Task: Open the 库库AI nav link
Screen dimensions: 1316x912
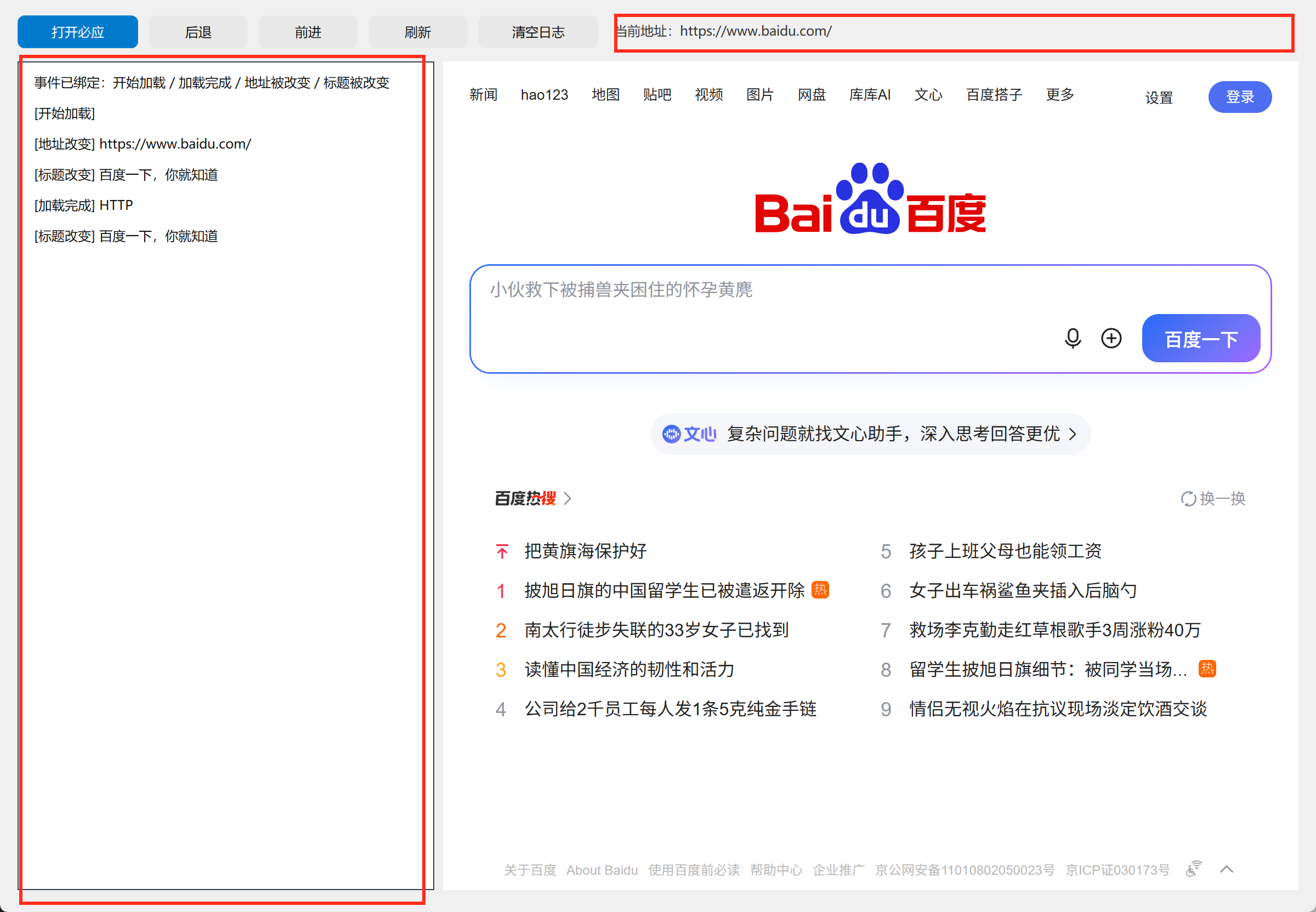Action: point(870,95)
